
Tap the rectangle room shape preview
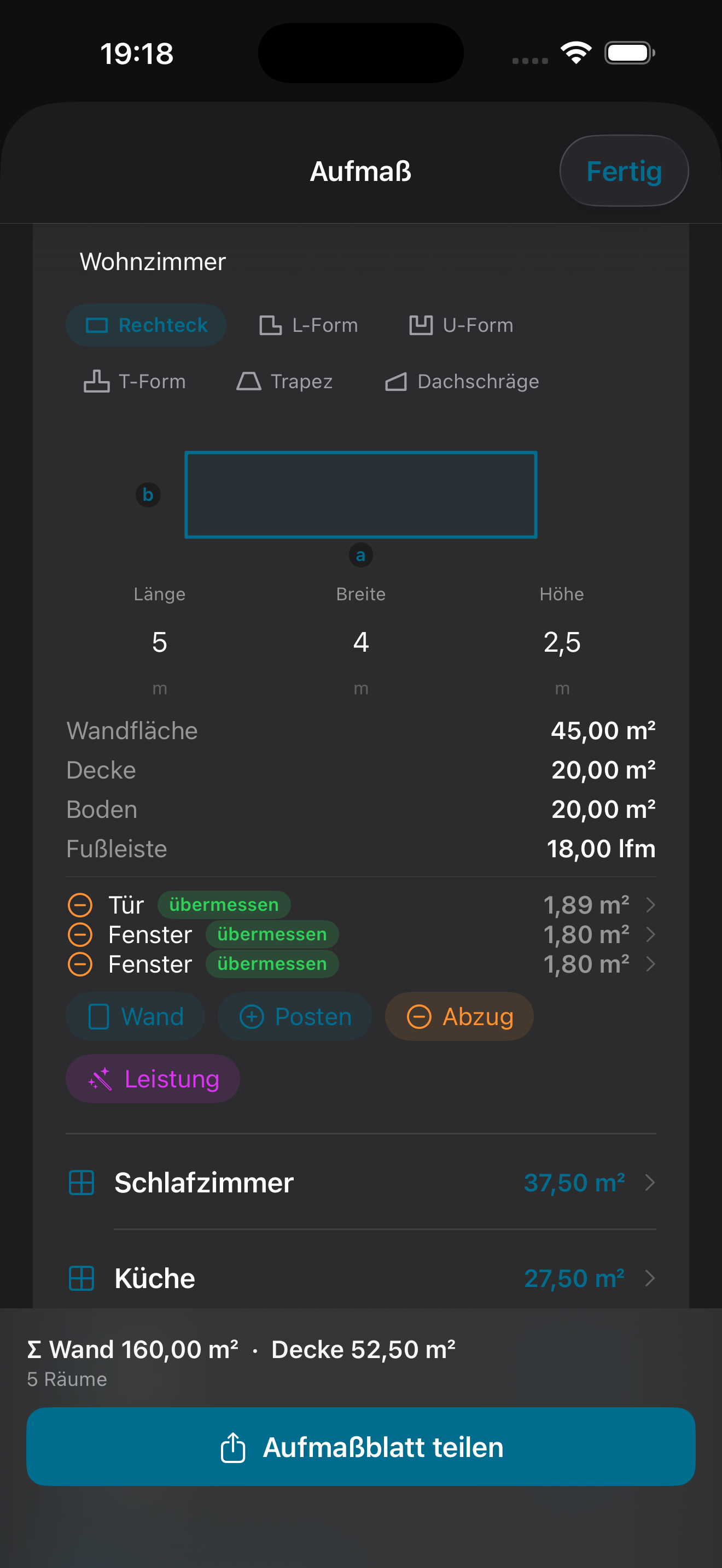pos(361,495)
